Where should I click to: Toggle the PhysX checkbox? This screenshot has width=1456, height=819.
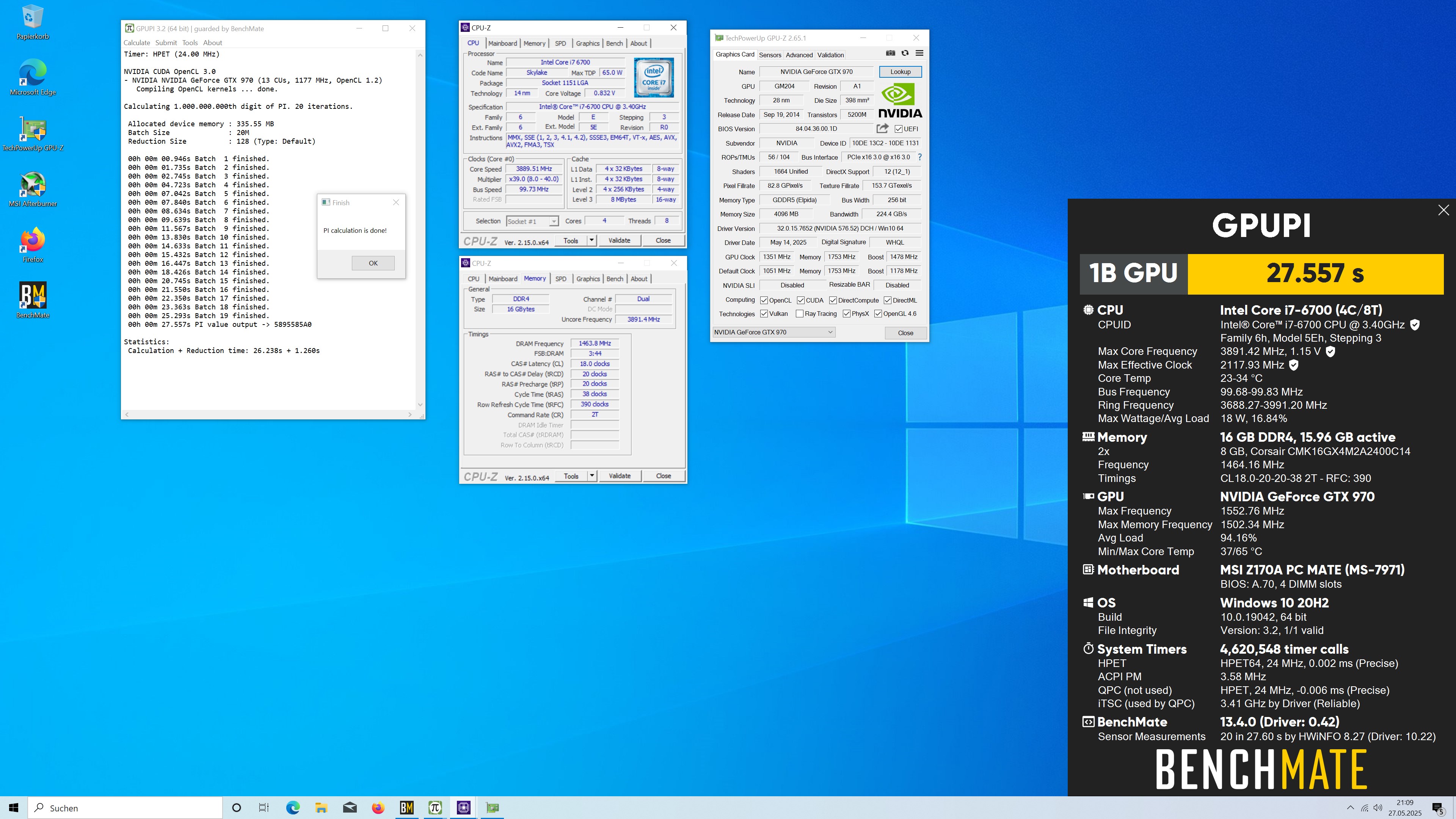click(847, 314)
